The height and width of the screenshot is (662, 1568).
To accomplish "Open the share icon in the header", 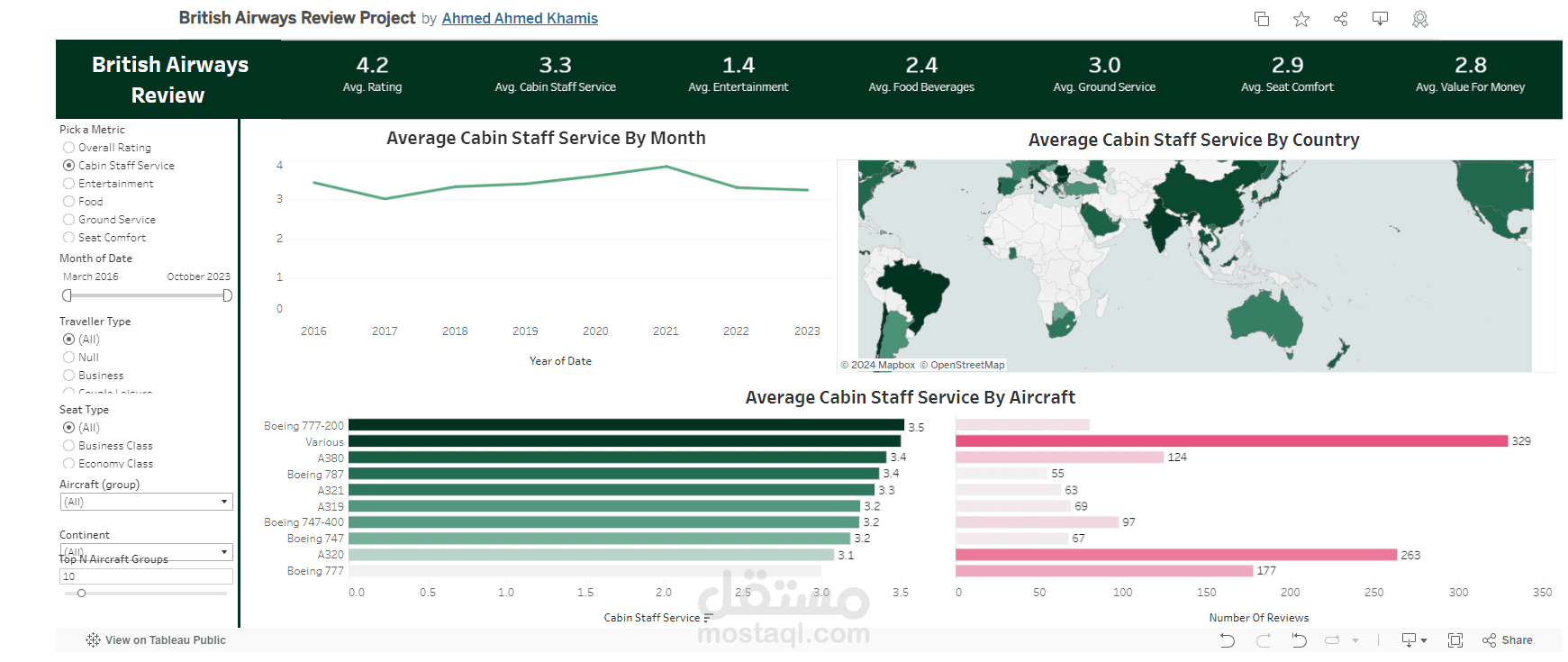I will [x=1340, y=19].
